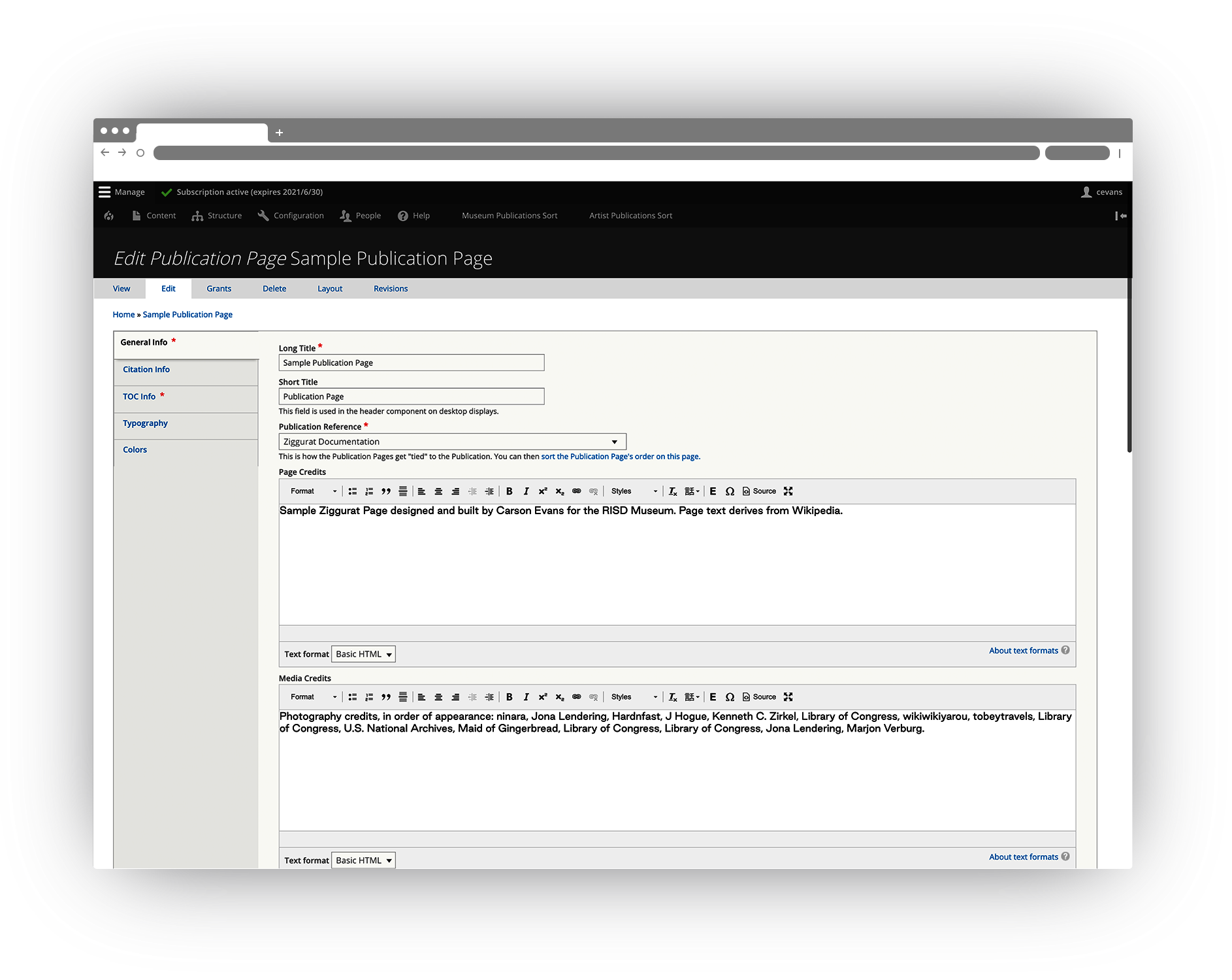Remove formatting in Page Credits editor
This screenshot has height=980, width=1232.
(x=673, y=491)
